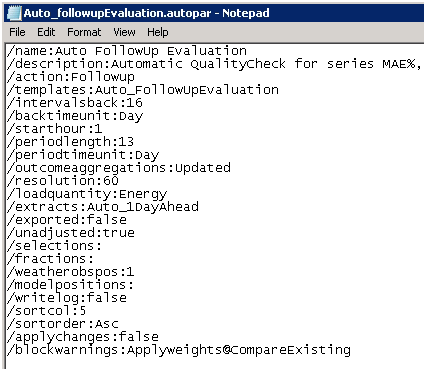
Task: Open the Format menu
Action: coord(84,32)
